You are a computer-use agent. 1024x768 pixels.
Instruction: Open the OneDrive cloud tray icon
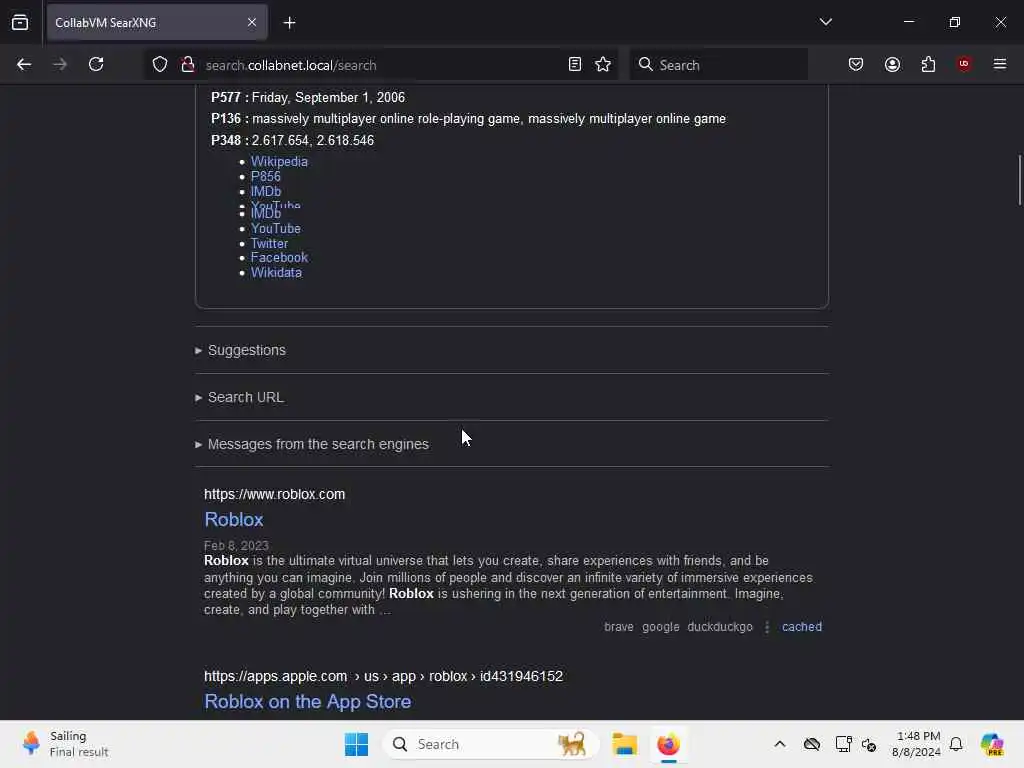812,744
